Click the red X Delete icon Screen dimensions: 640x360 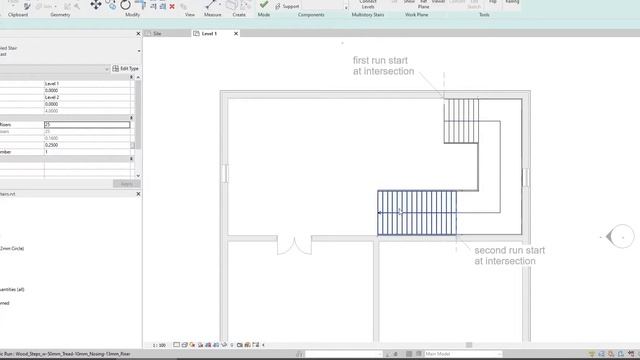[x=172, y=7]
